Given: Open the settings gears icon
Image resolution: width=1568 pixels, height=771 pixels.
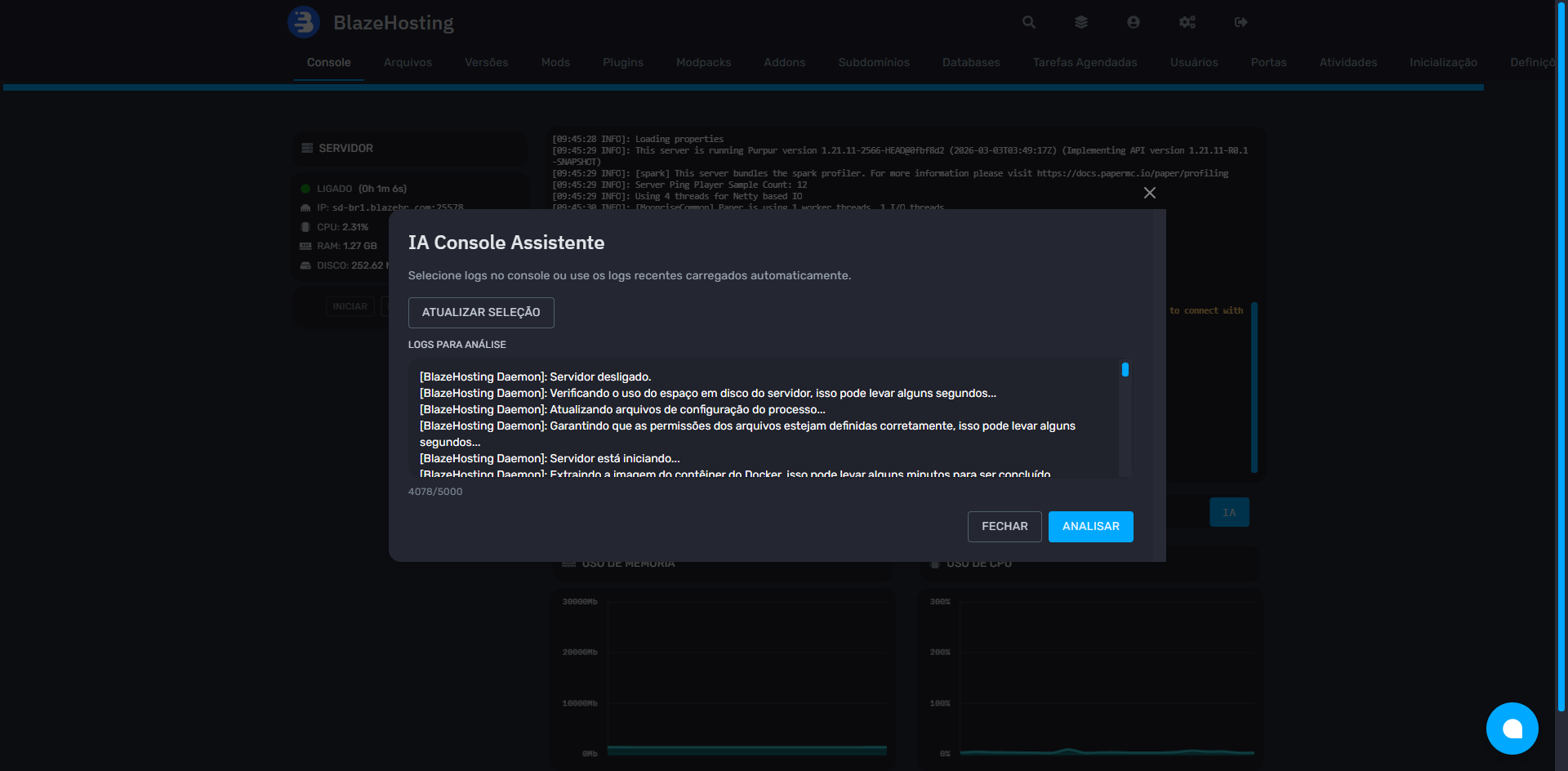Looking at the screenshot, I should click(1187, 22).
